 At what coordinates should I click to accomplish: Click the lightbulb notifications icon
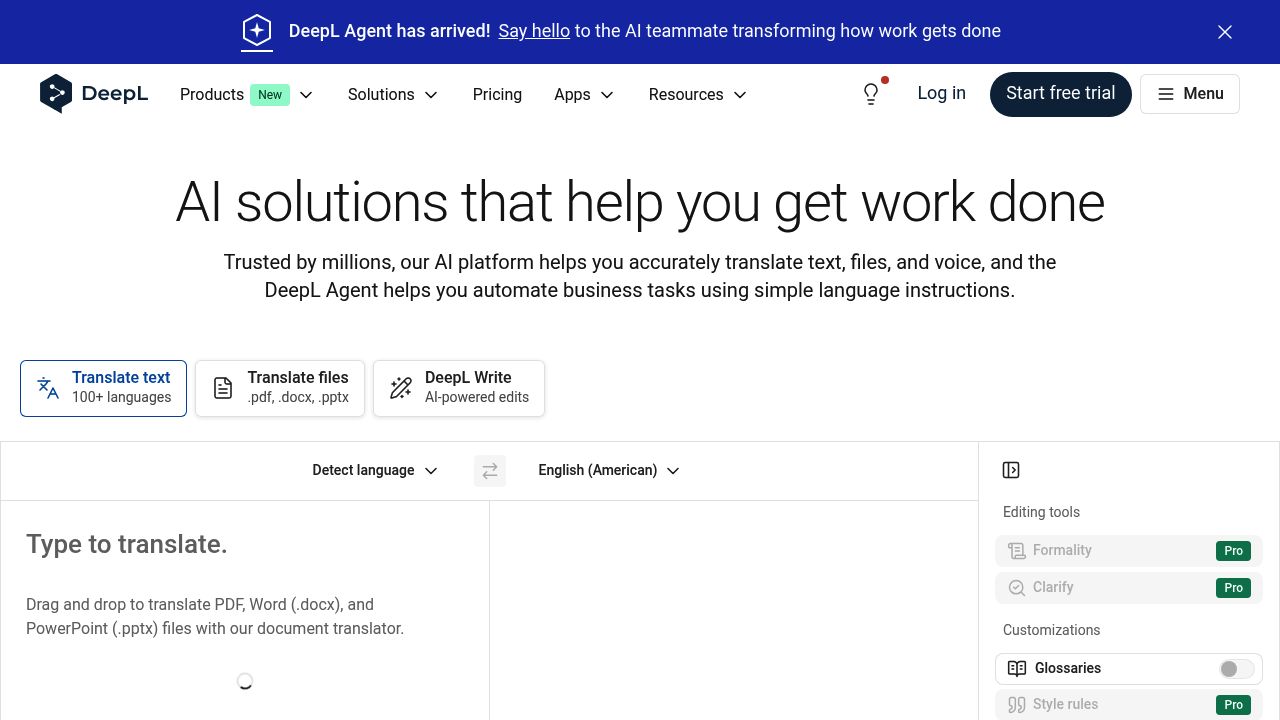[x=871, y=94]
